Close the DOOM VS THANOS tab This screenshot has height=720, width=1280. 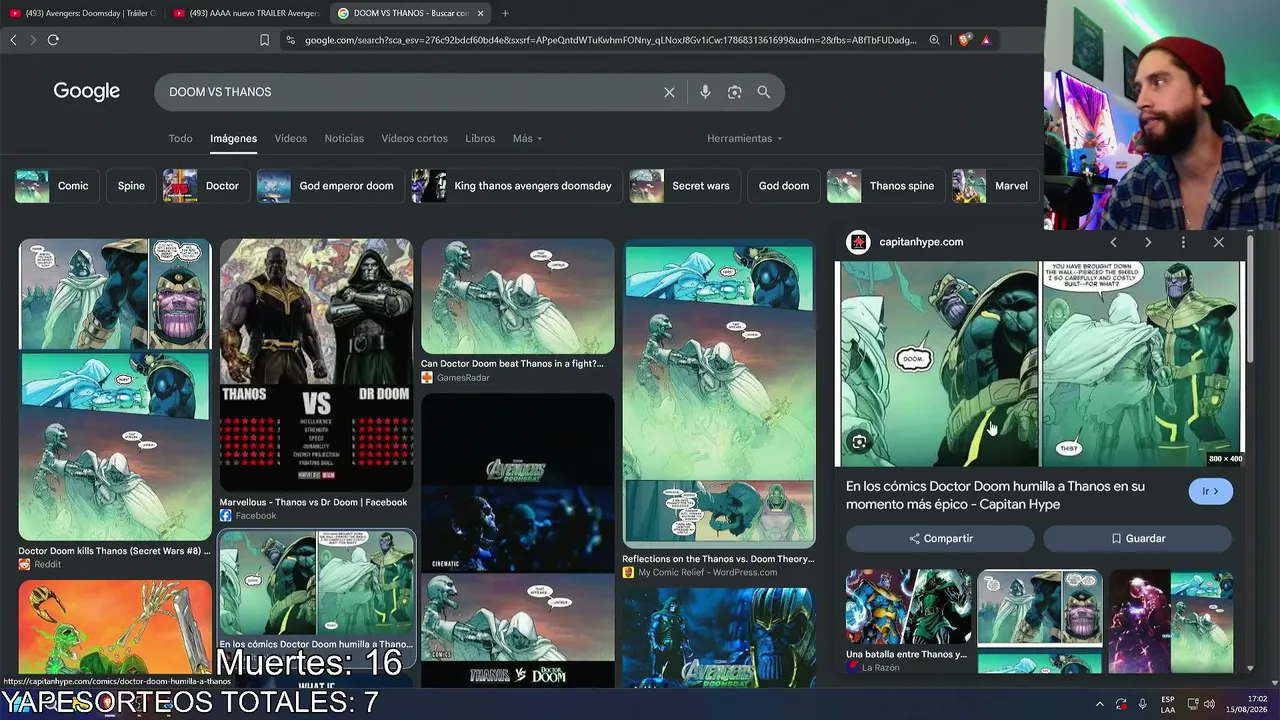tap(481, 13)
